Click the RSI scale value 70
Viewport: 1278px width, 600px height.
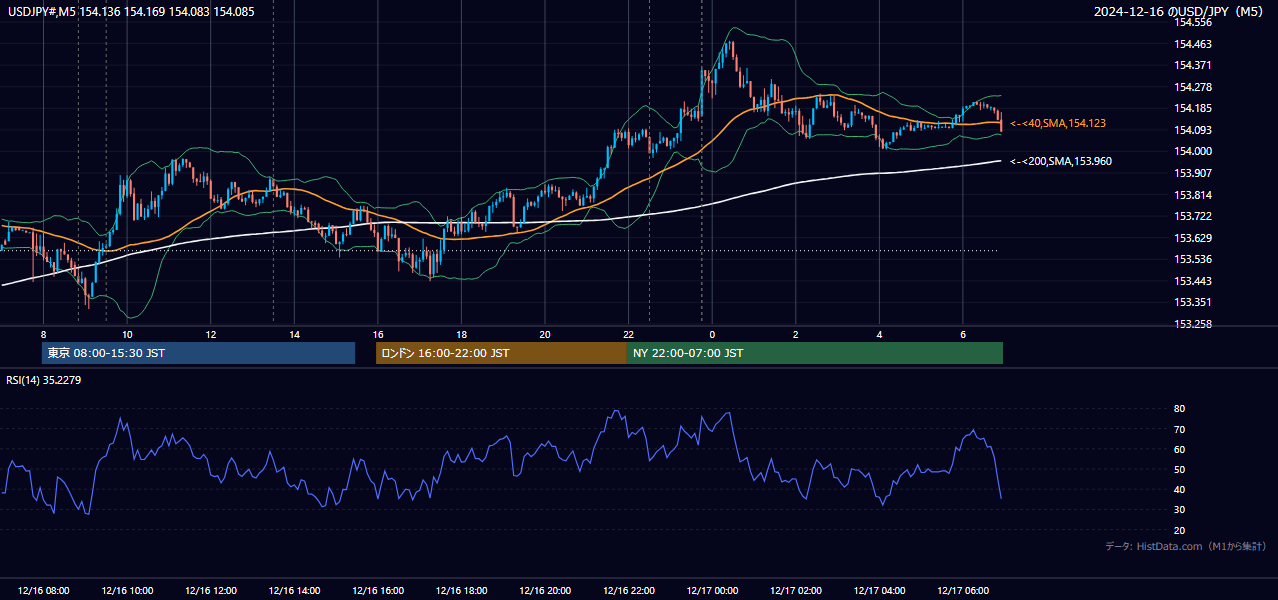pyautogui.click(x=1179, y=429)
